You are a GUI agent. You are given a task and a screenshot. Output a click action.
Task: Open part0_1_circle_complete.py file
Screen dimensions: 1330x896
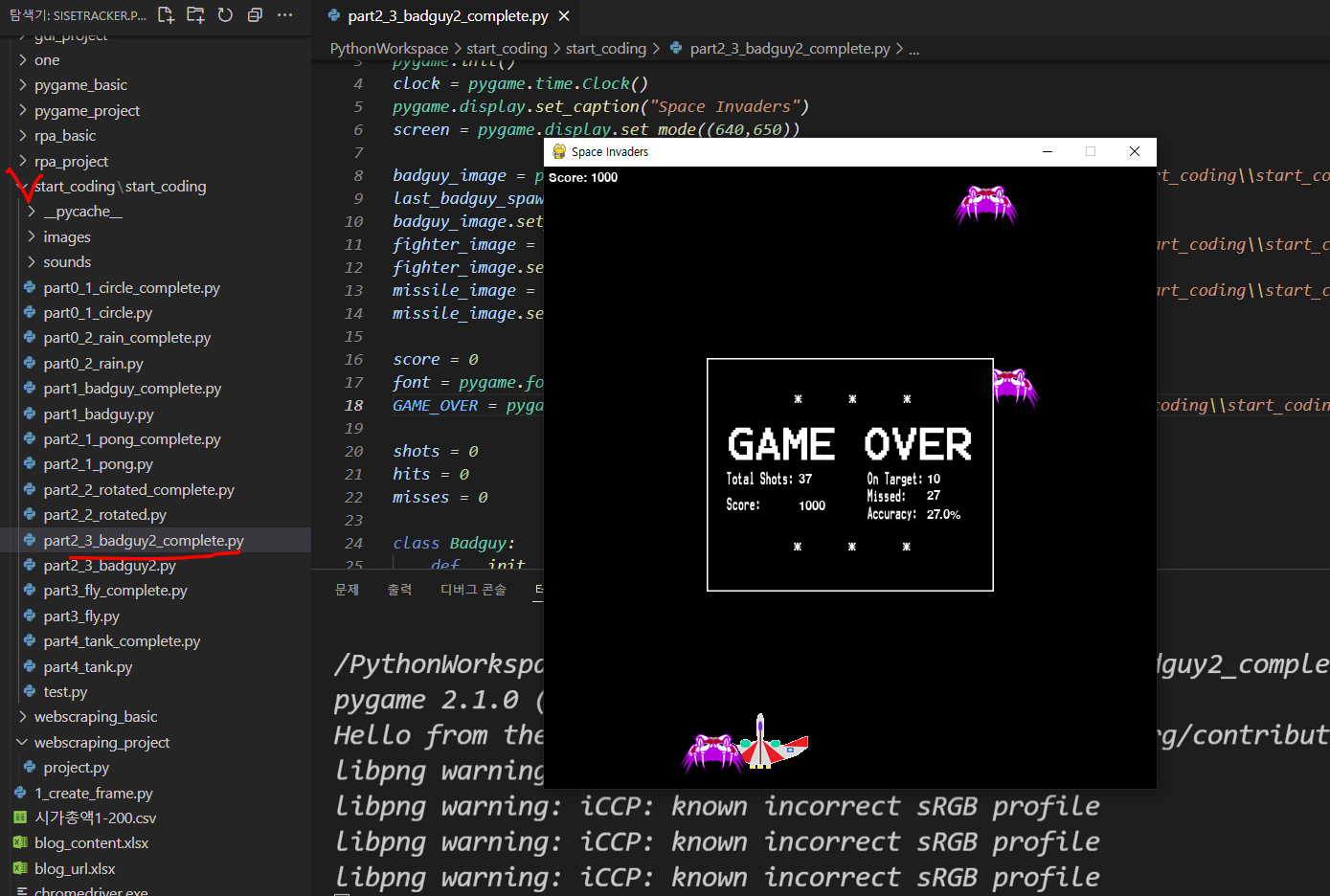(131, 287)
